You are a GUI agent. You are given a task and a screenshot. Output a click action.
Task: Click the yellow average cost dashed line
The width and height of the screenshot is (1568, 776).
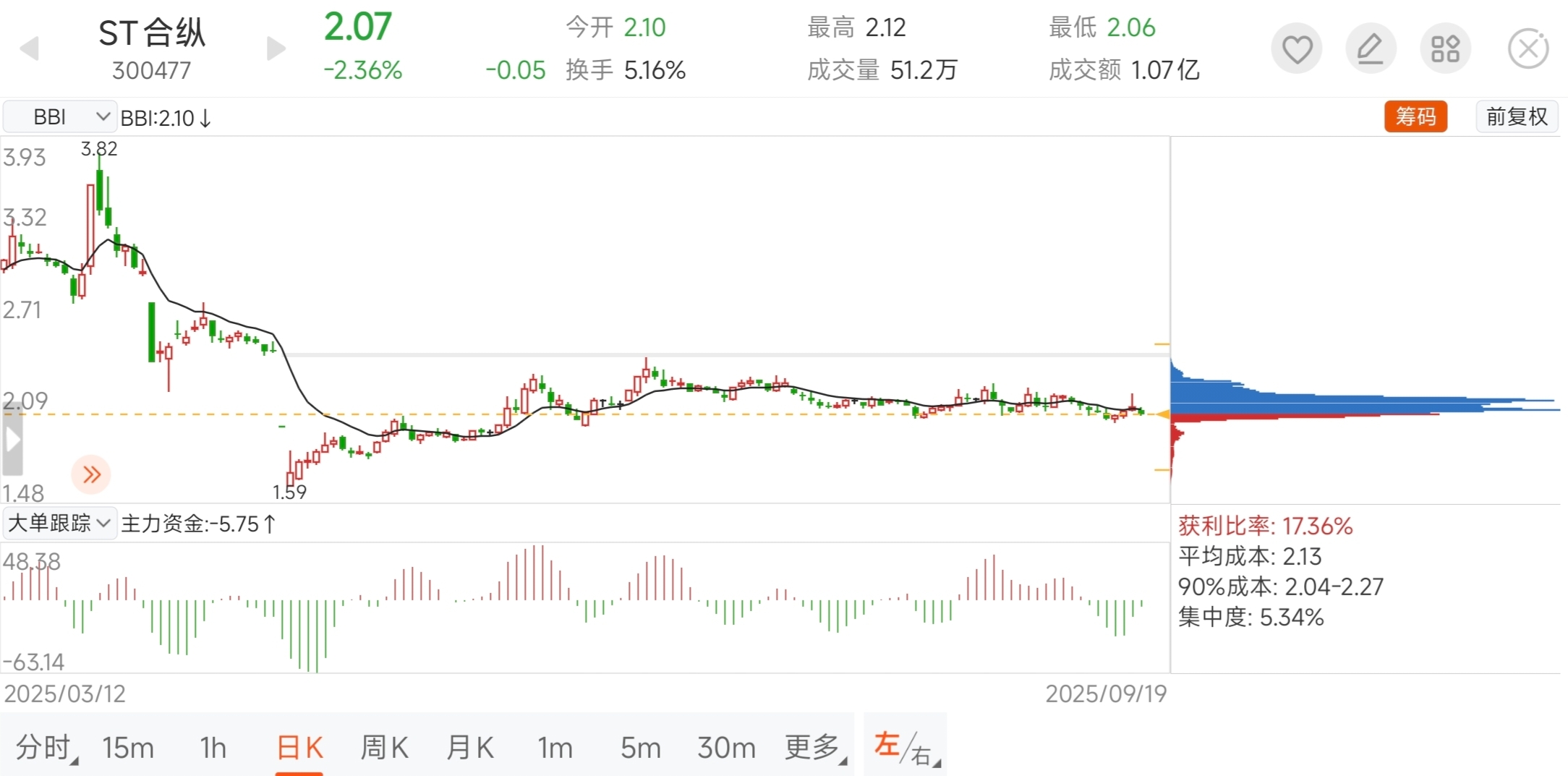pyautogui.click(x=579, y=415)
